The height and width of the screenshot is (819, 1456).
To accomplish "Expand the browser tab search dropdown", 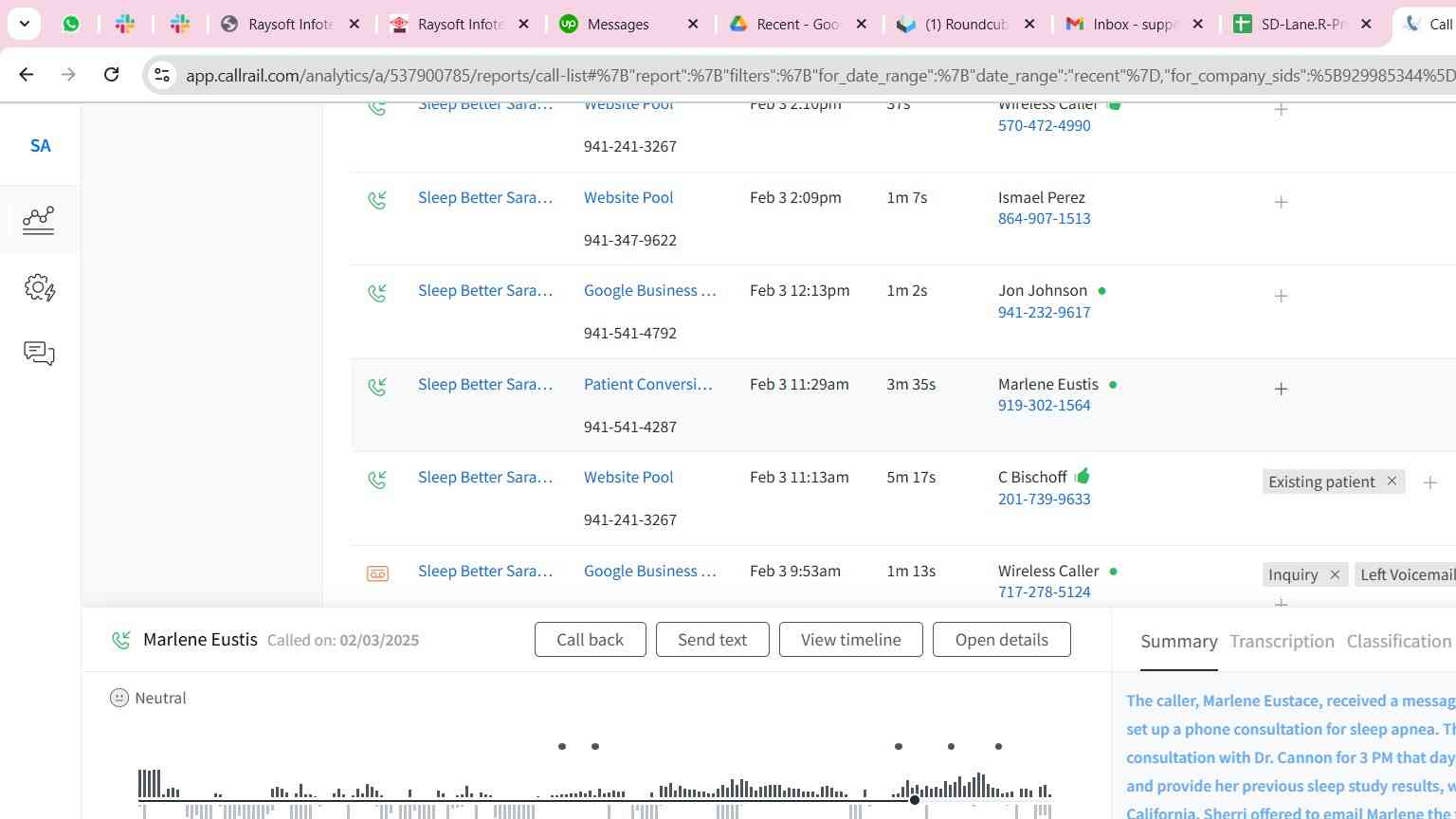I will pos(24,24).
